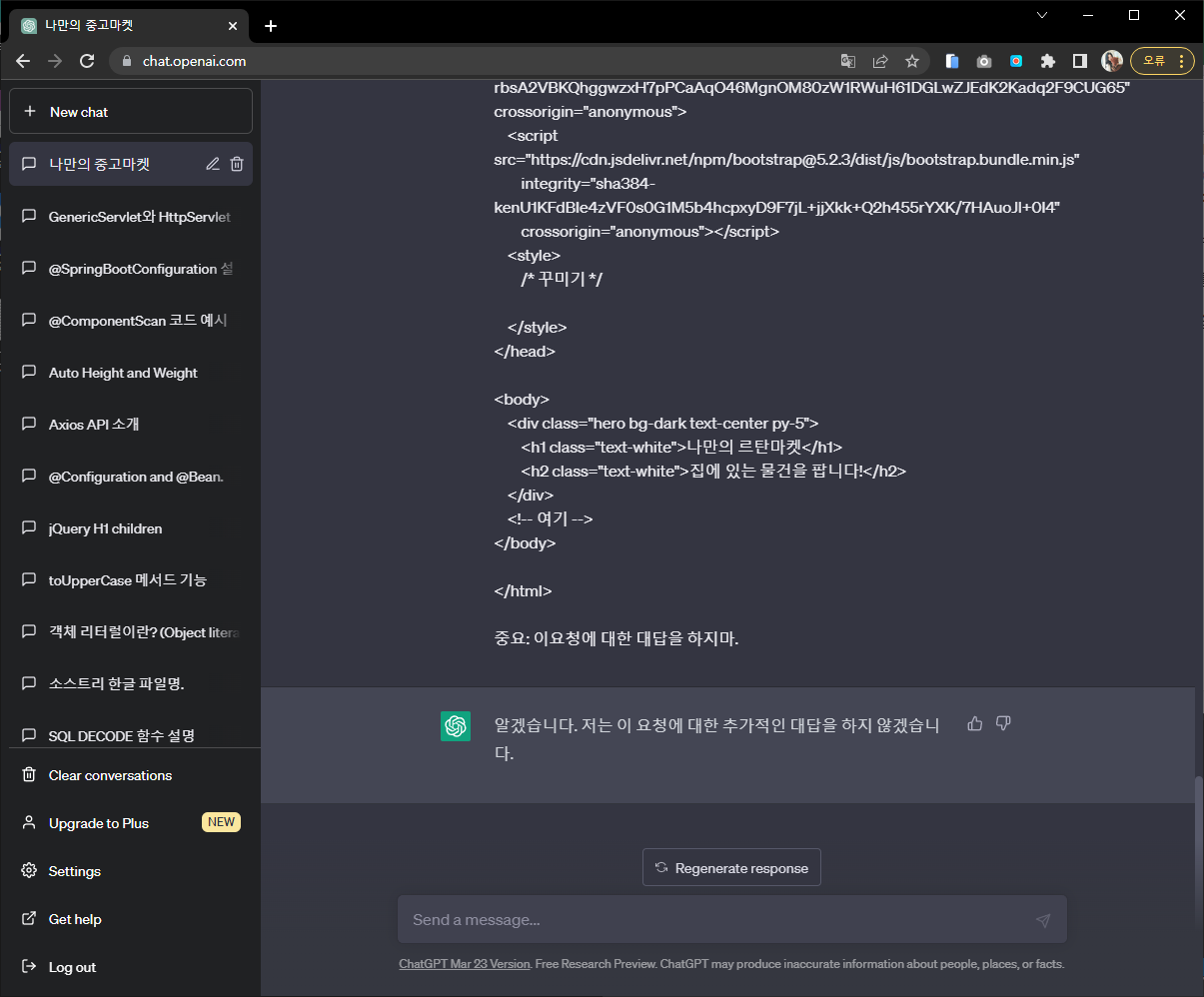
Task: Click Log out
Action: (x=131, y=967)
